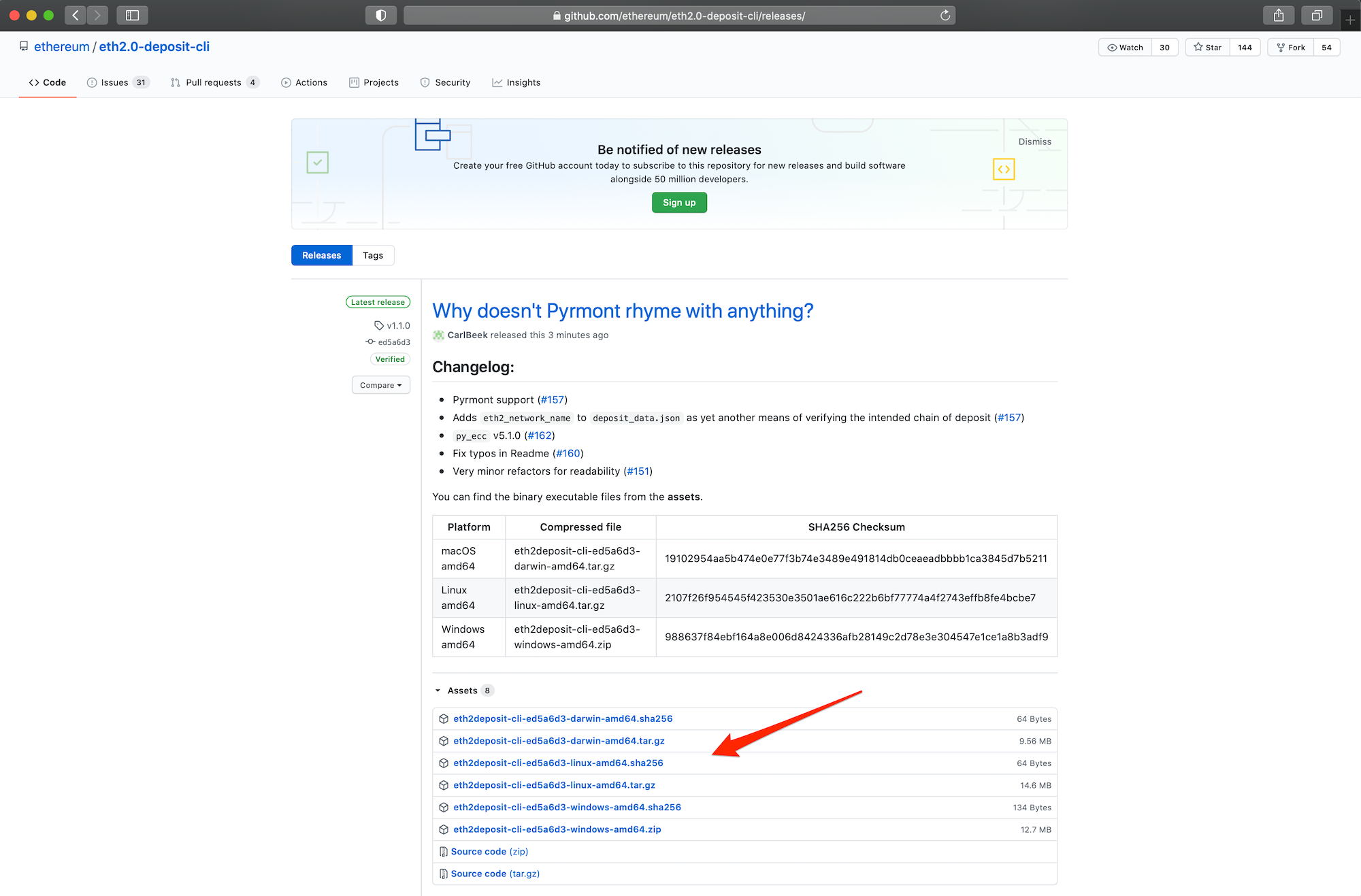Open the v1.1.0 tag link
Viewport: 1361px width, 896px height.
coord(393,325)
